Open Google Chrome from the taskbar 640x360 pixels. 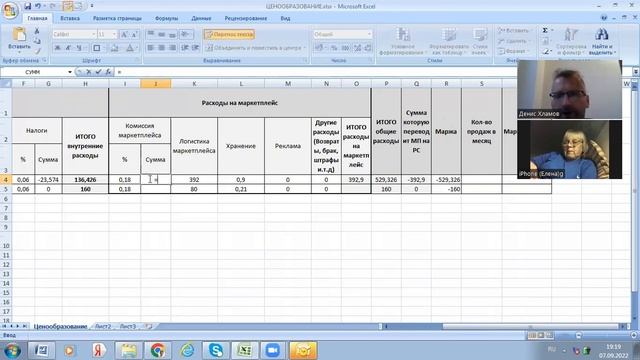(x=158, y=350)
